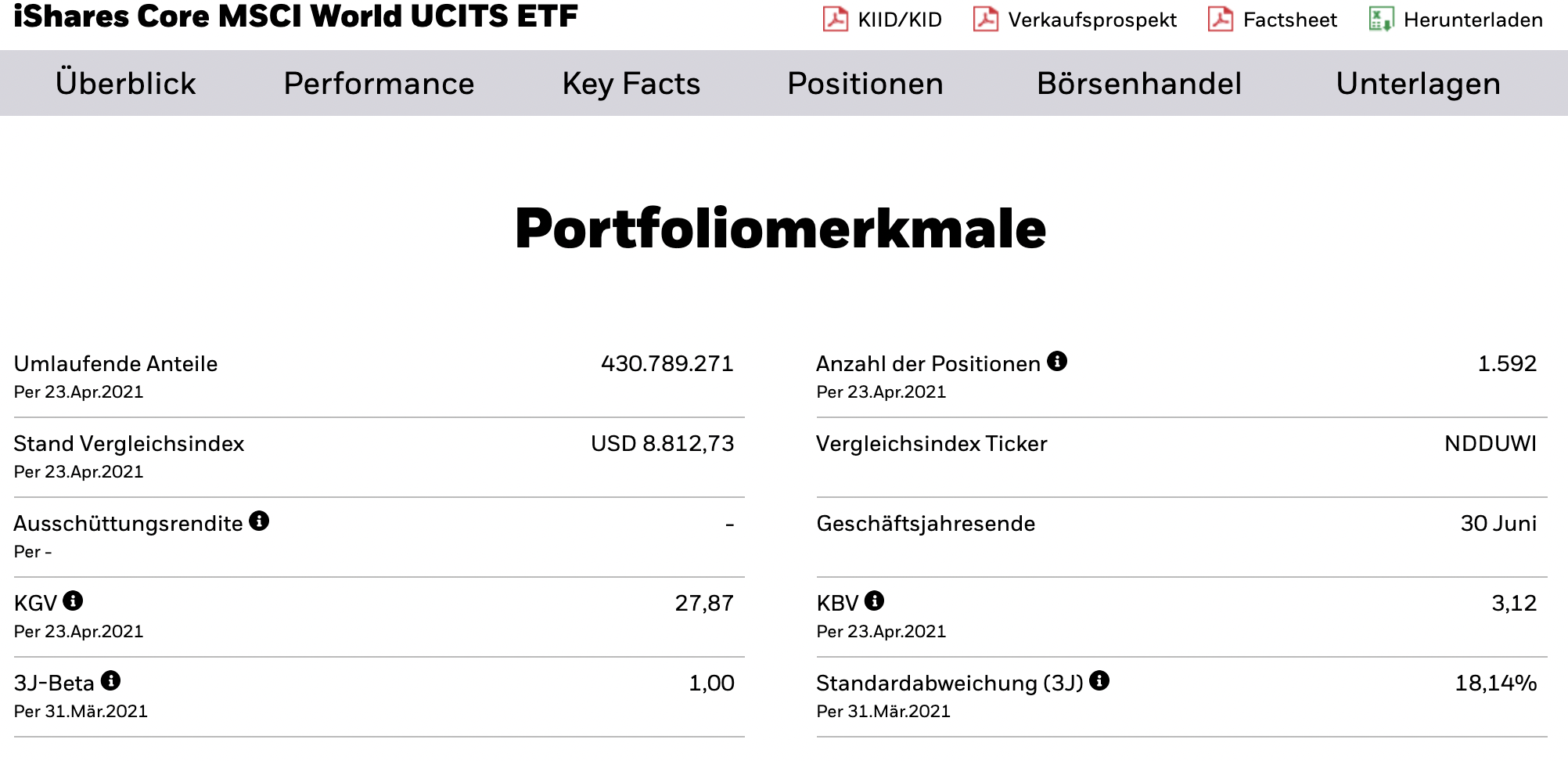The image size is (1568, 761).
Task: Click the Portfoliomerkmale heading
Action: click(x=780, y=229)
